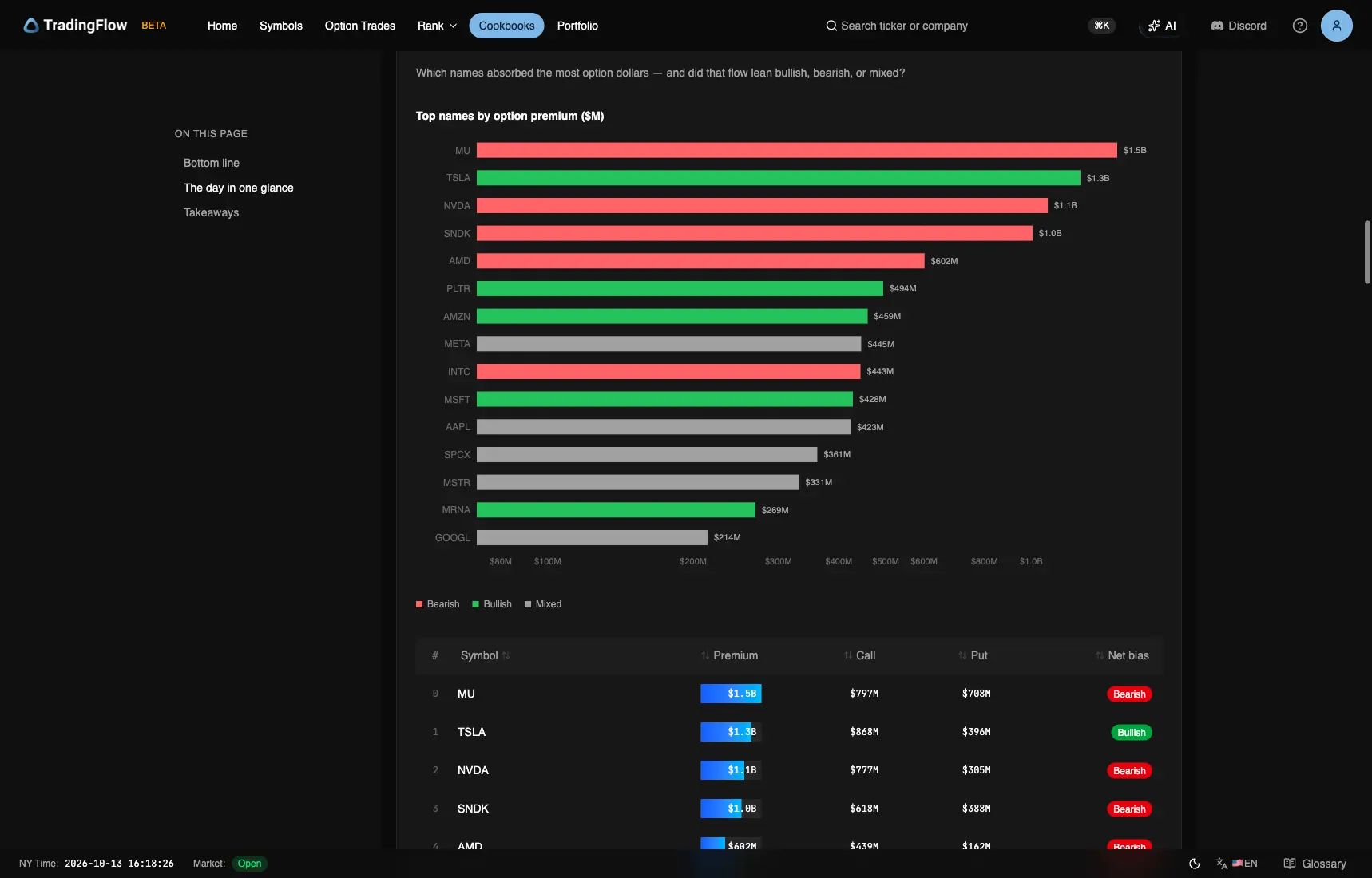Toggle dark mode moon icon
1372x878 pixels.
tap(1195, 864)
